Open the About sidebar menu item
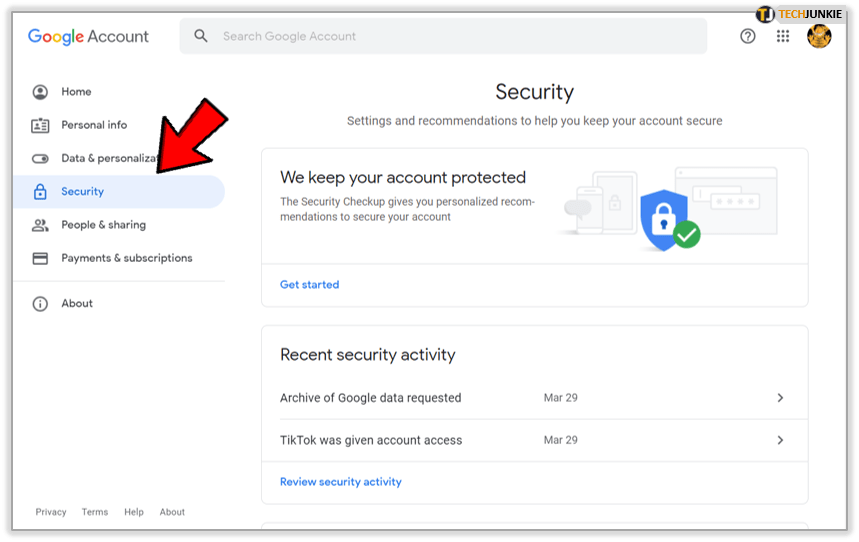This screenshot has height=542, width=859. pos(77,304)
